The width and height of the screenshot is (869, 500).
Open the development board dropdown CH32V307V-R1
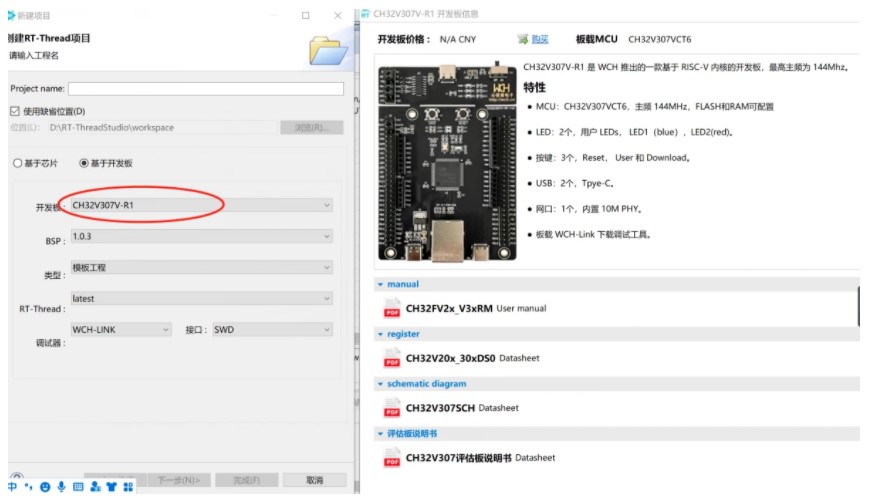pos(202,205)
